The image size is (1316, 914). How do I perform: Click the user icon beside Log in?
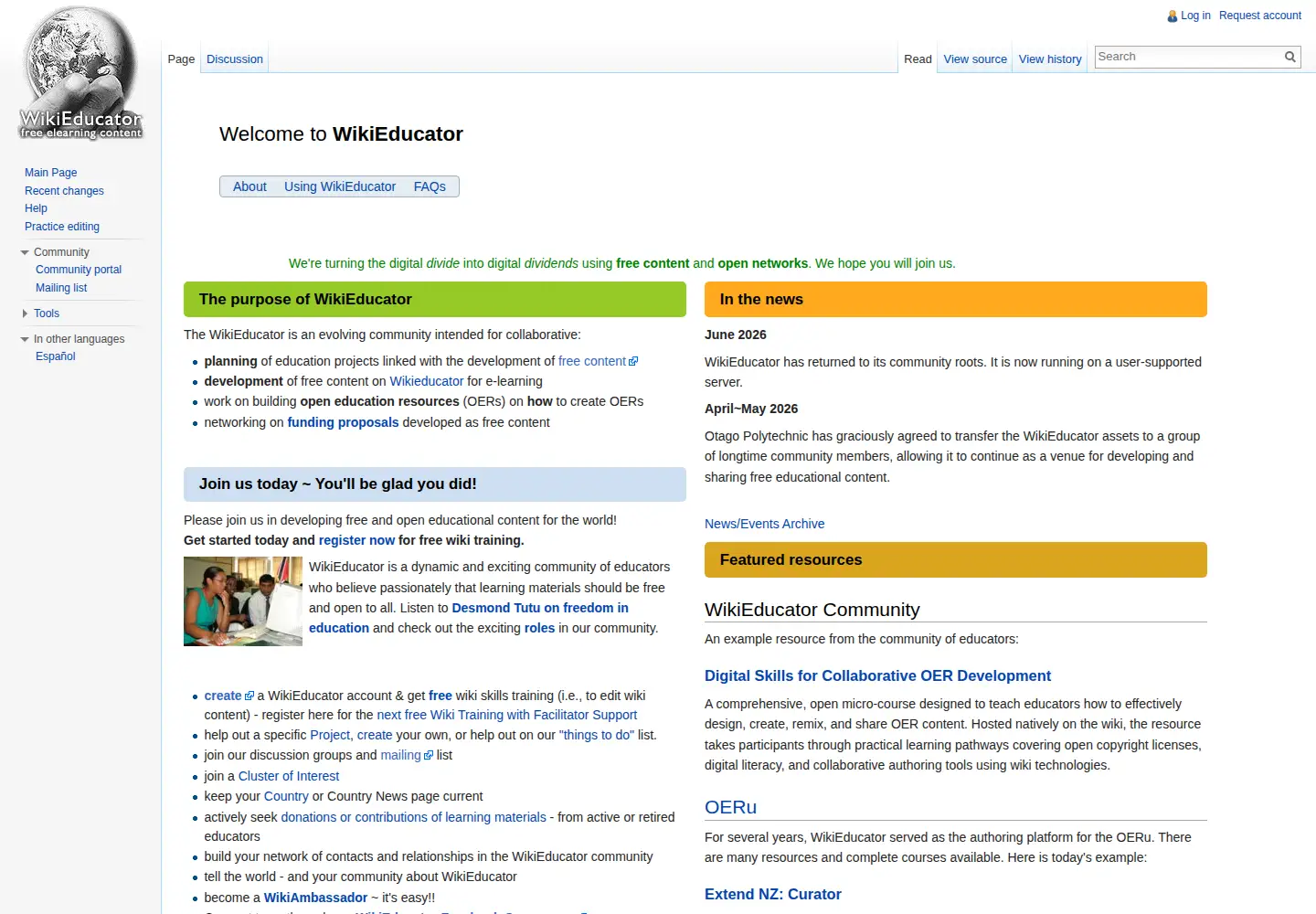click(x=1173, y=16)
